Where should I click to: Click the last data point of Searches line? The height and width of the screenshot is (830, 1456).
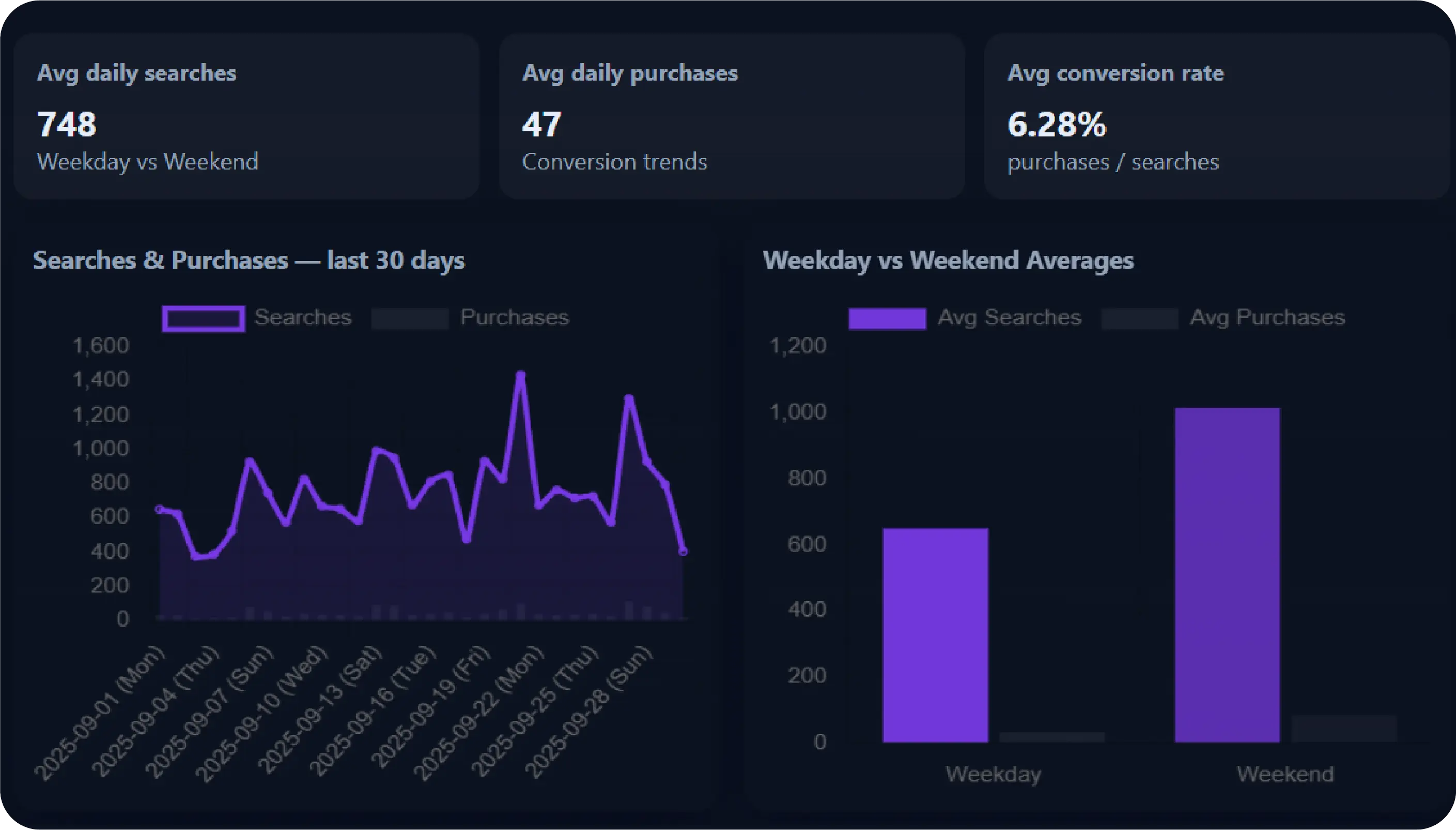coord(683,551)
